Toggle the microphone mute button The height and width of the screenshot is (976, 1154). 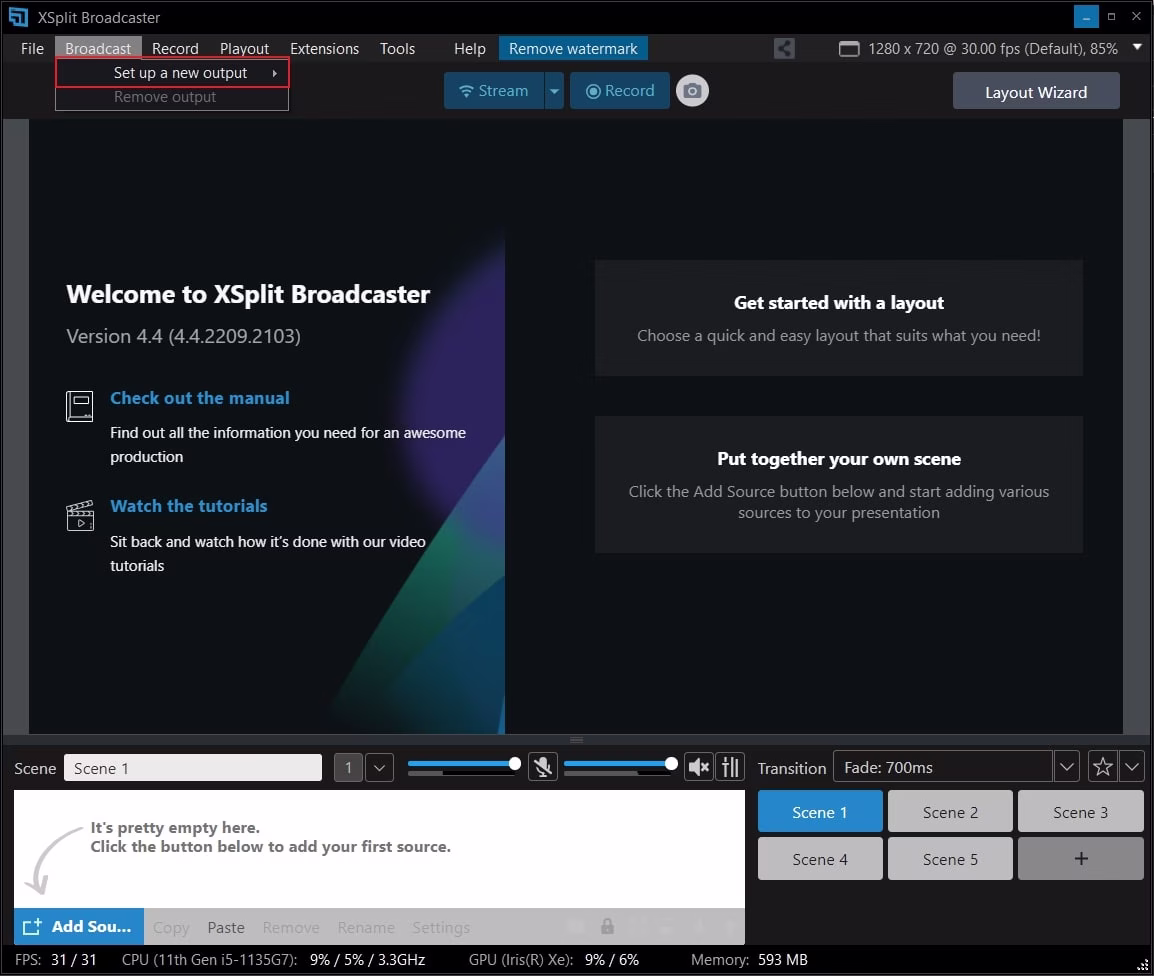(543, 767)
